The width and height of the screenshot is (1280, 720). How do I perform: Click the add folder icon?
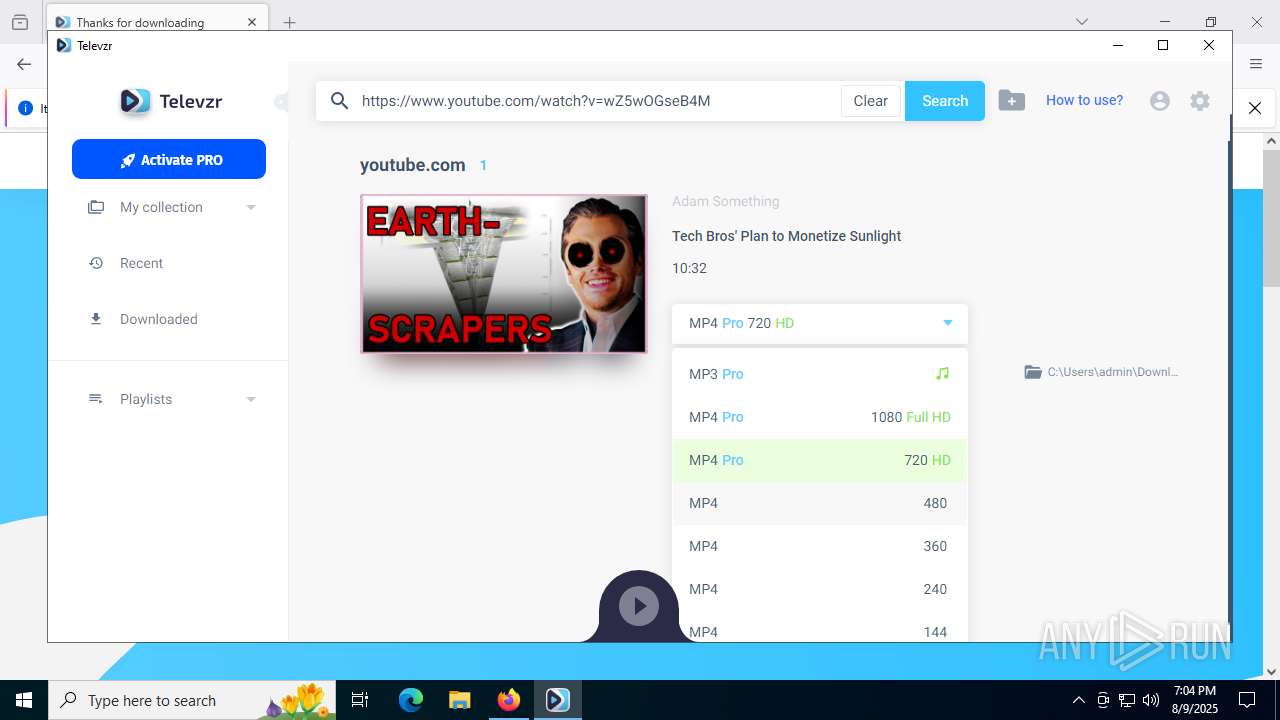point(1012,101)
